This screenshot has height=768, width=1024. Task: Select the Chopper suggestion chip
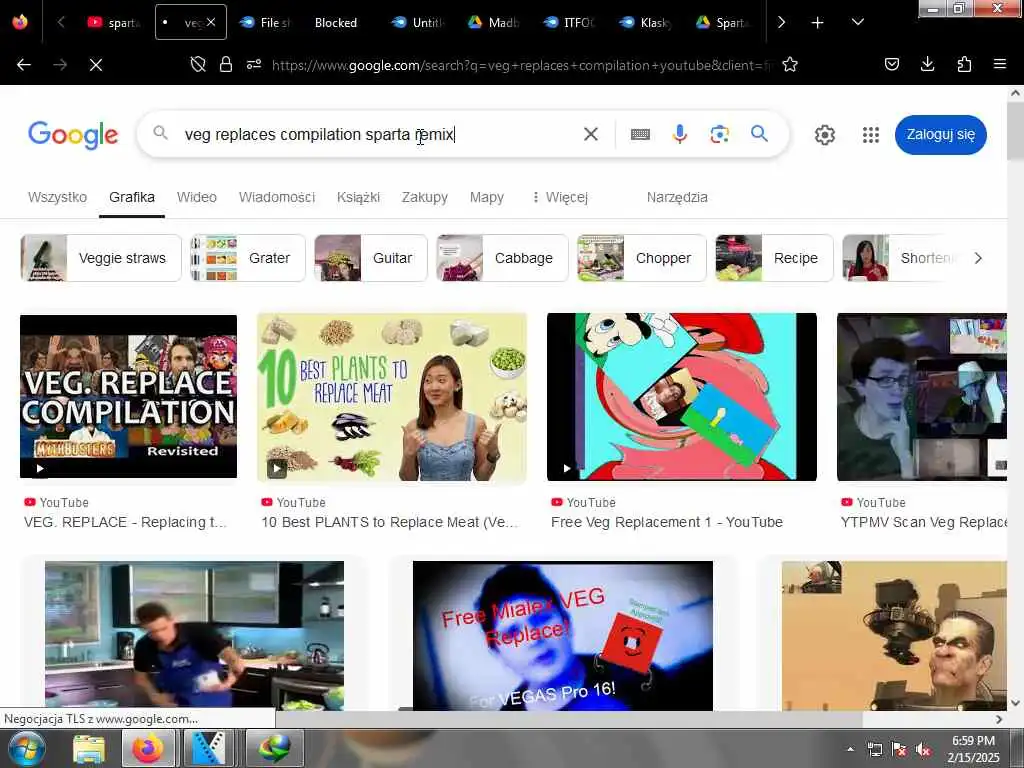pyautogui.click(x=641, y=258)
